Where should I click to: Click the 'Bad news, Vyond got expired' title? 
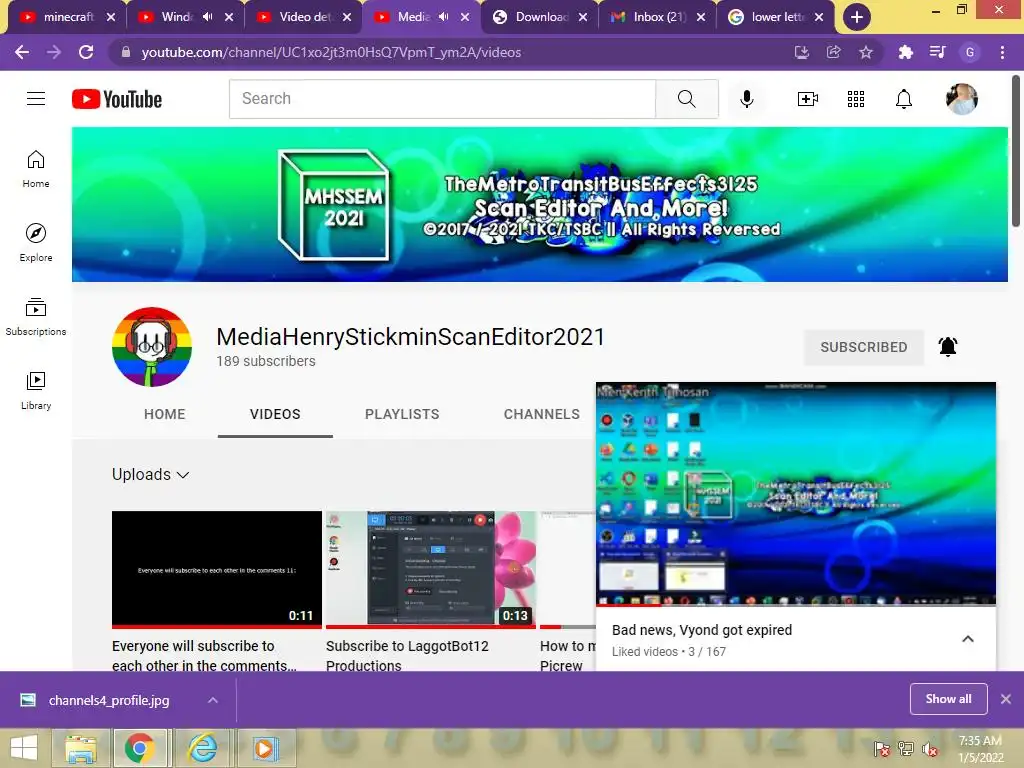(701, 630)
